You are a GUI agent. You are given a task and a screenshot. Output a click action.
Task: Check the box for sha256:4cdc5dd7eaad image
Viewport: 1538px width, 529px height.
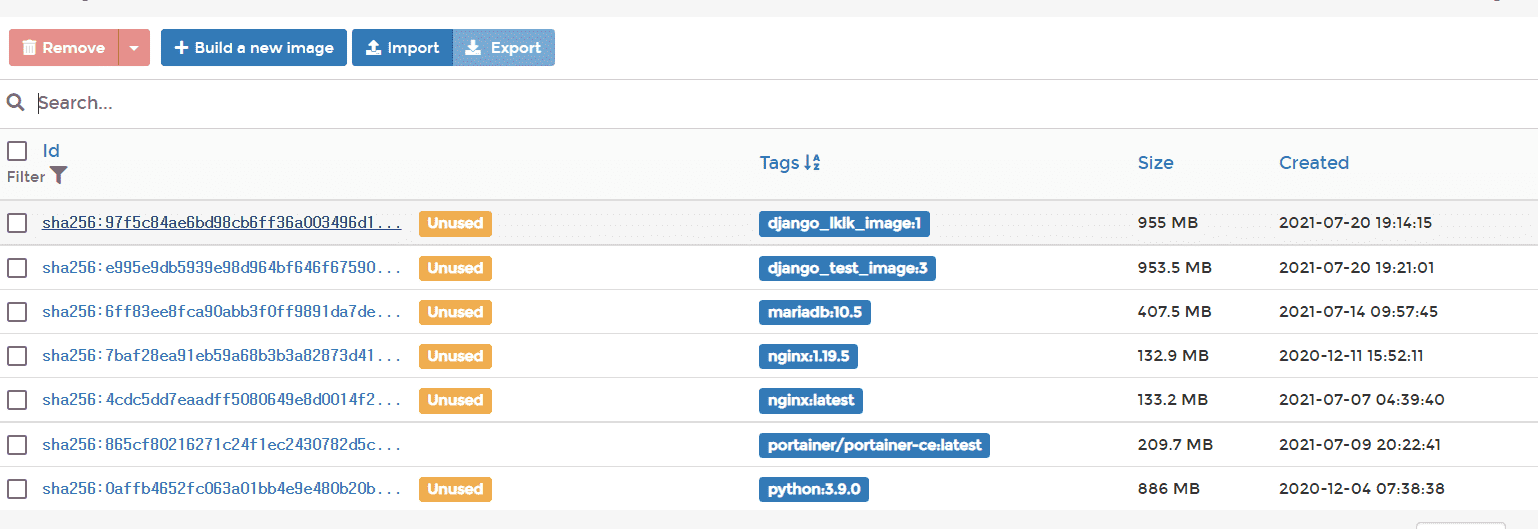pyautogui.click(x=17, y=400)
